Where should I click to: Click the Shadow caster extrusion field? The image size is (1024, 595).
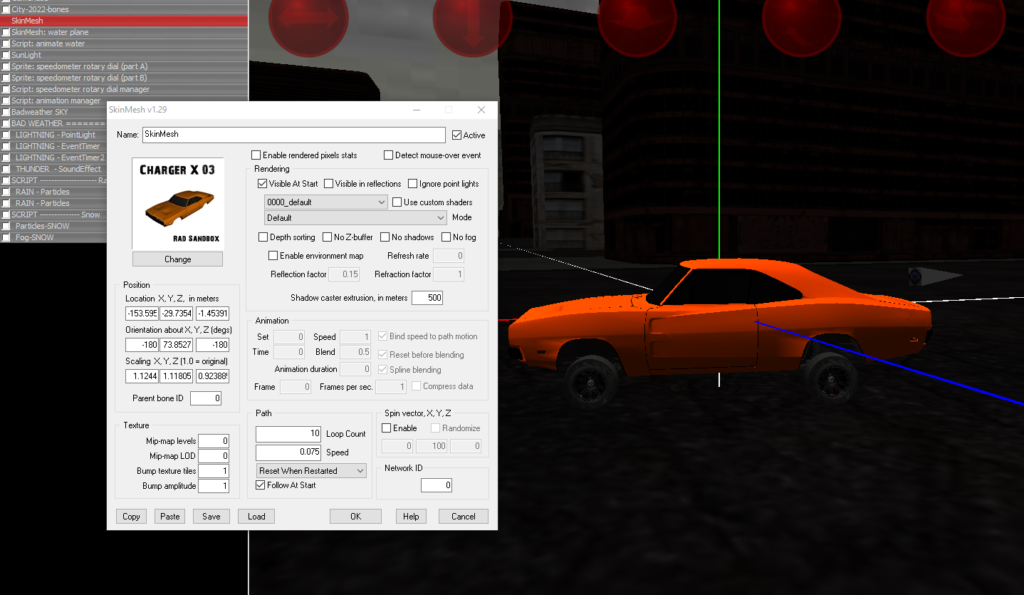click(426, 298)
